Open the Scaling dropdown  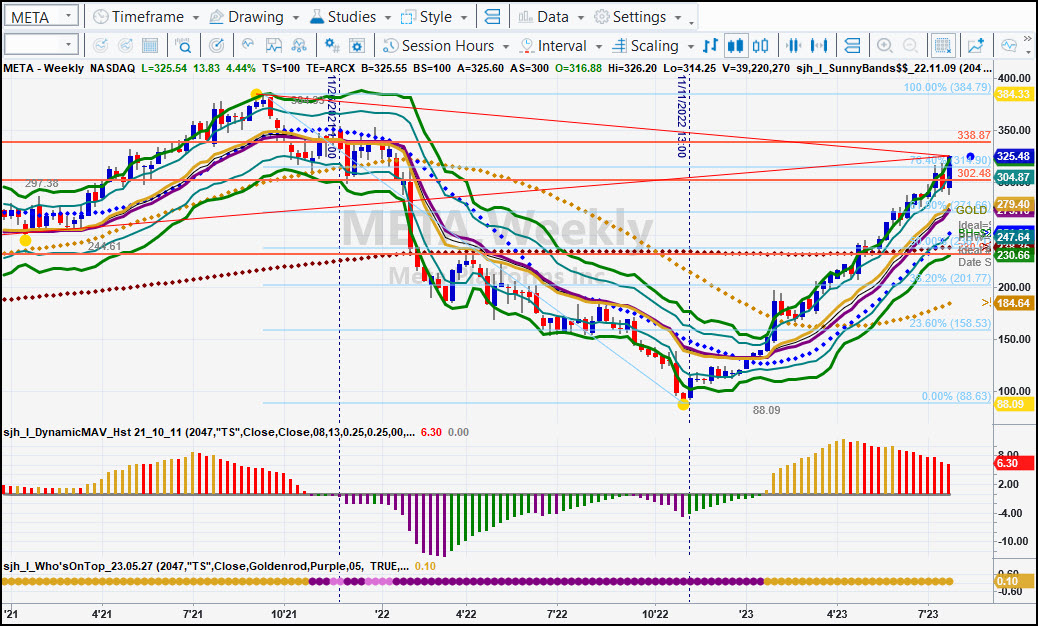pyautogui.click(x=653, y=46)
